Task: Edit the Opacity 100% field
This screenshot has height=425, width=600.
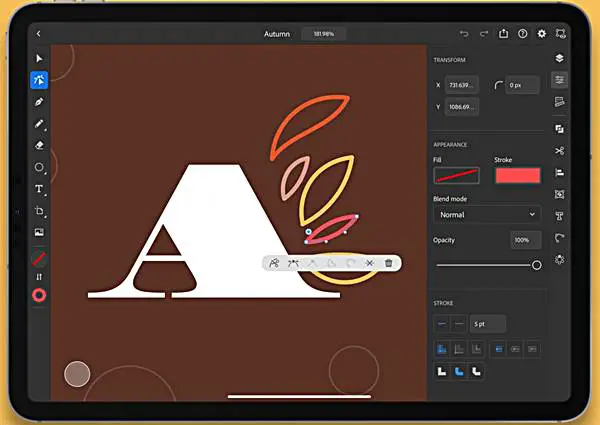Action: [x=526, y=240]
